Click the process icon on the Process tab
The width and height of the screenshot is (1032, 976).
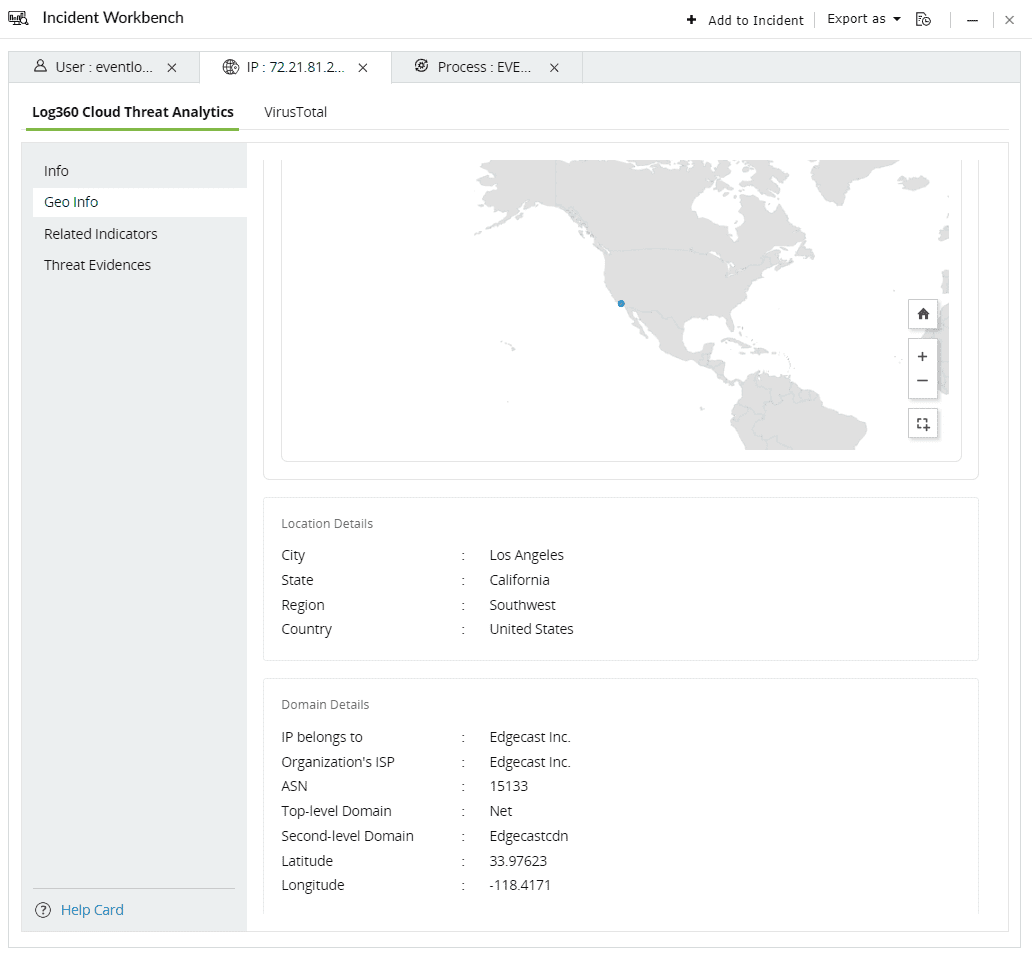coord(420,67)
